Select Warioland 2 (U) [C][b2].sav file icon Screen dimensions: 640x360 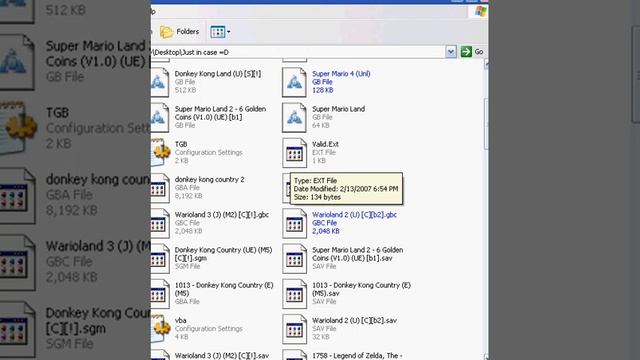294,329
